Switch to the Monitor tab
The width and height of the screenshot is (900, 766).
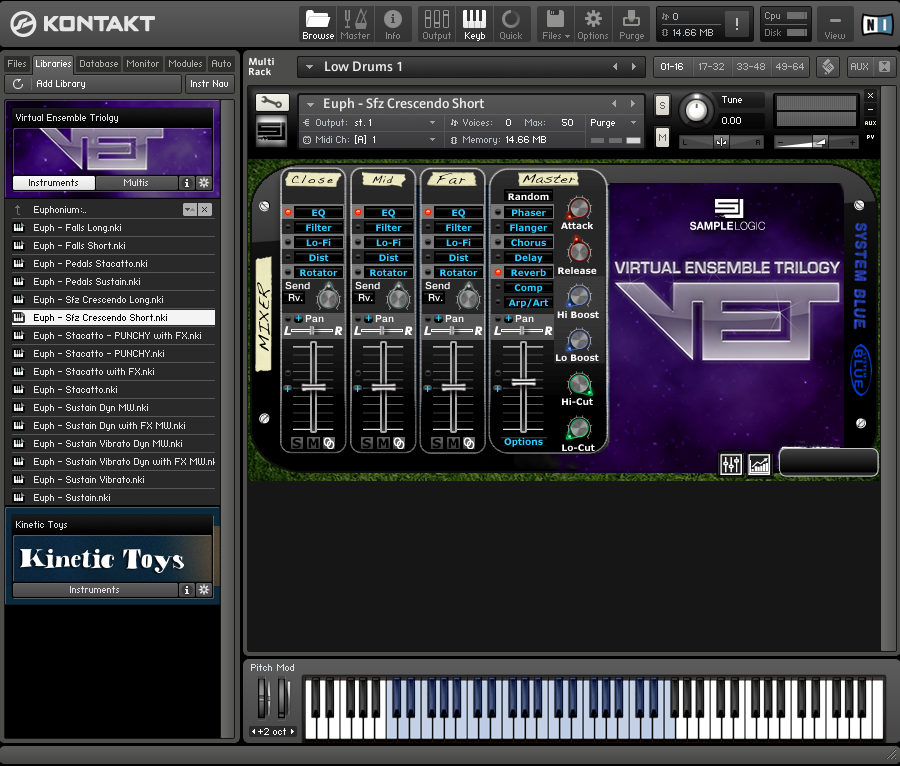pyautogui.click(x=142, y=64)
